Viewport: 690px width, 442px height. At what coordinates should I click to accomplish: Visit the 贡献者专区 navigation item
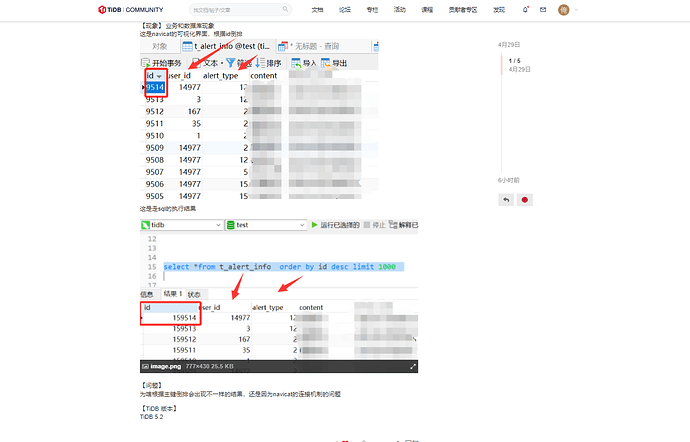click(463, 10)
